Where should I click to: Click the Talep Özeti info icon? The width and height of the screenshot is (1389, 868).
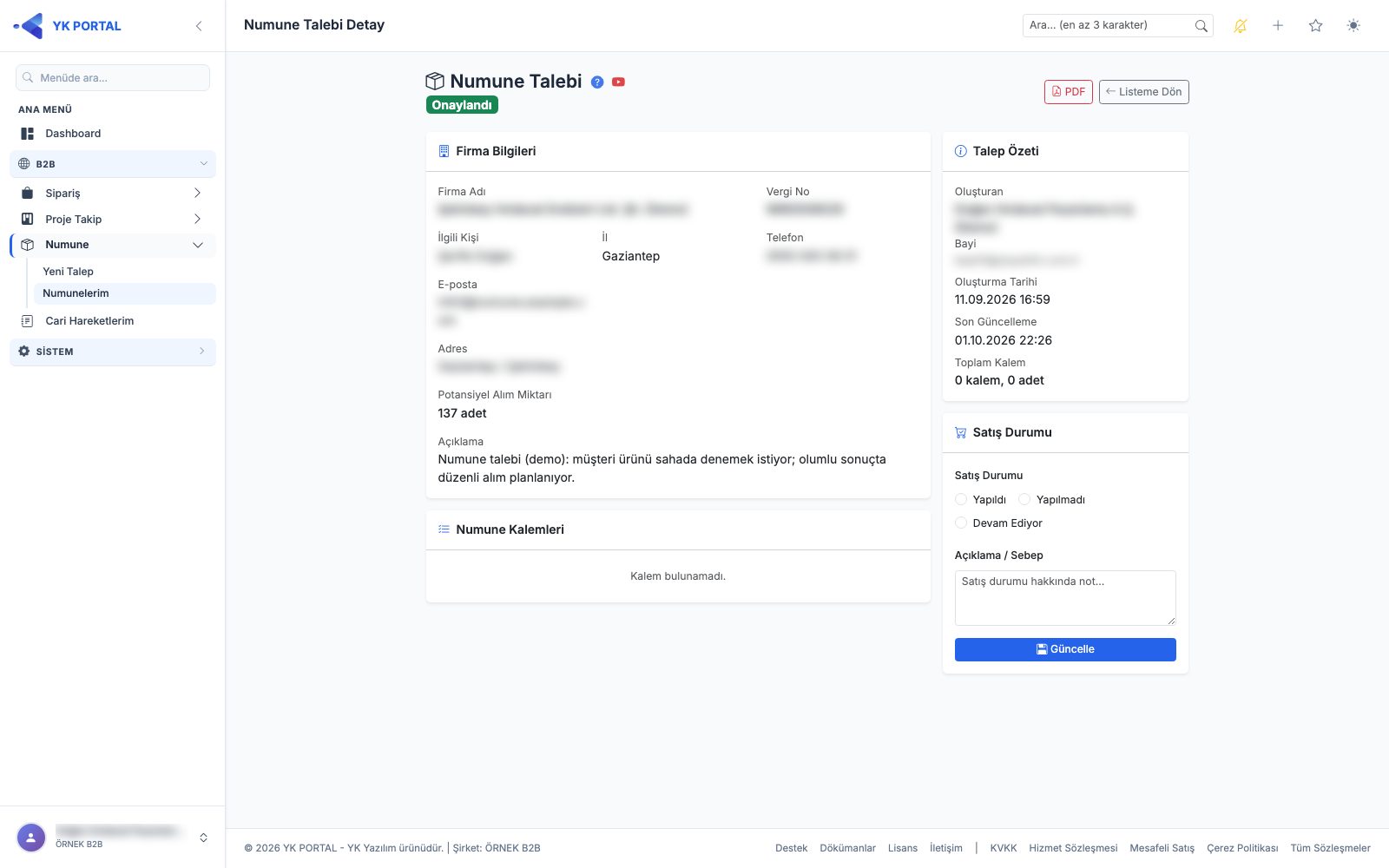click(961, 151)
